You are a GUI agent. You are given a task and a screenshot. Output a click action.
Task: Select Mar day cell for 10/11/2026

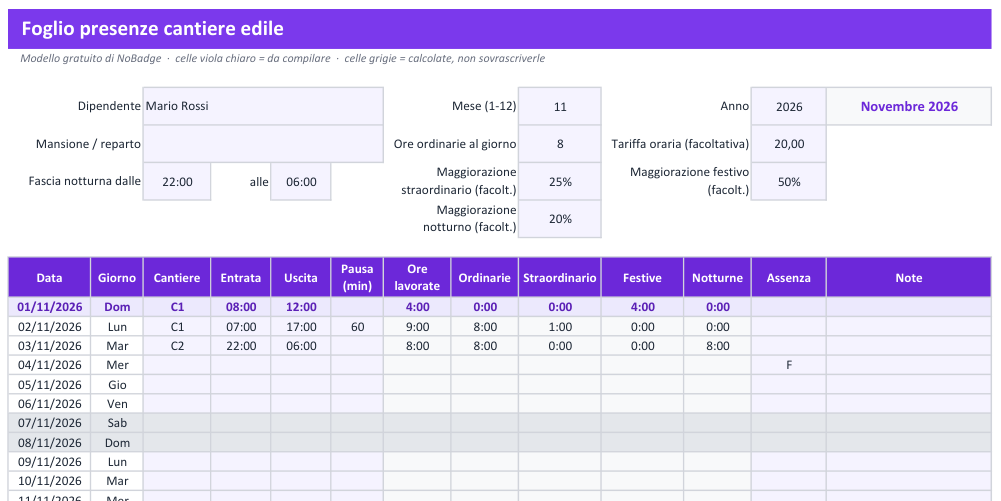pos(117,481)
